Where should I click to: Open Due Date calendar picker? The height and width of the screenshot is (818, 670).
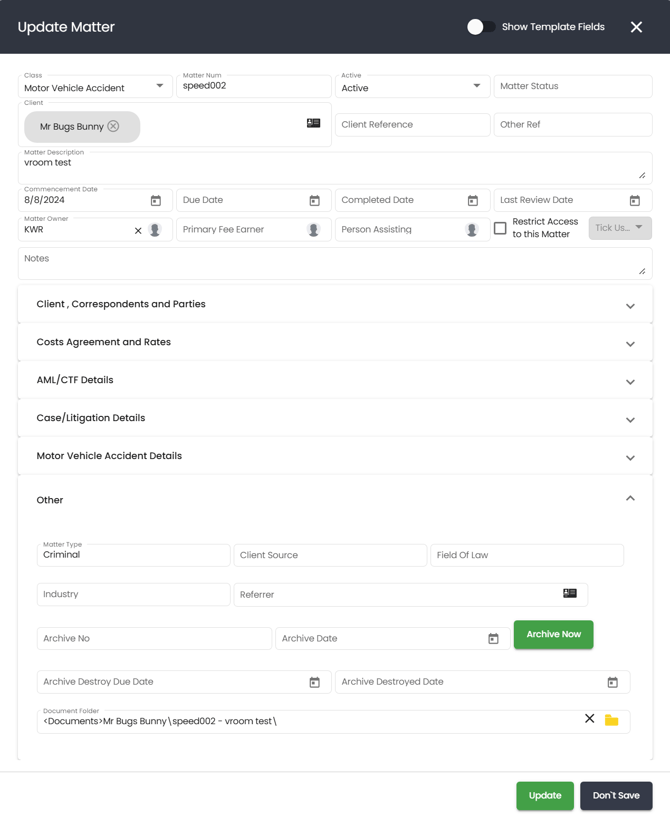314,200
